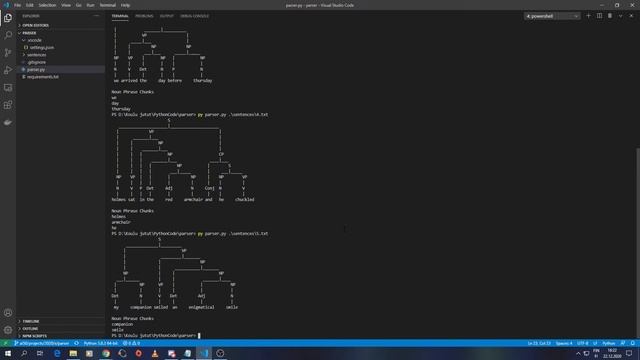Open the Run and Debug view
Viewport: 640px width, 360px height.
(x=8, y=70)
